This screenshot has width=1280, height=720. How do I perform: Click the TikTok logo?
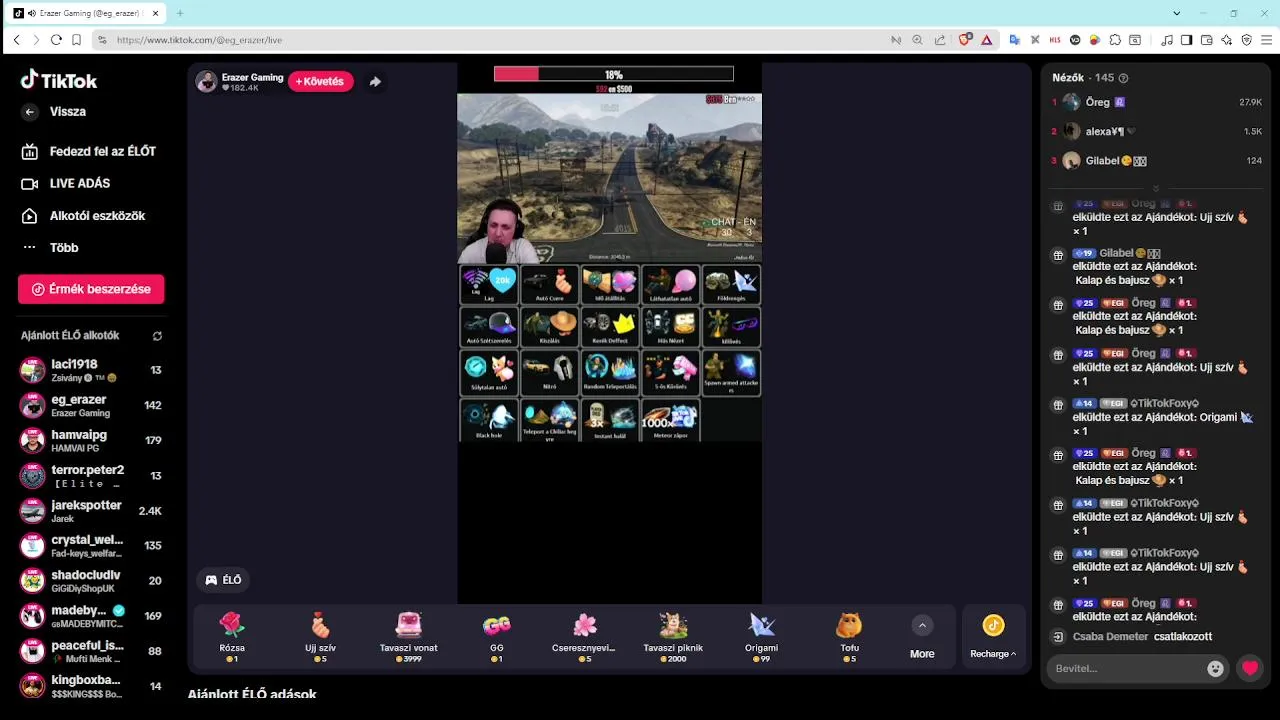click(x=59, y=81)
